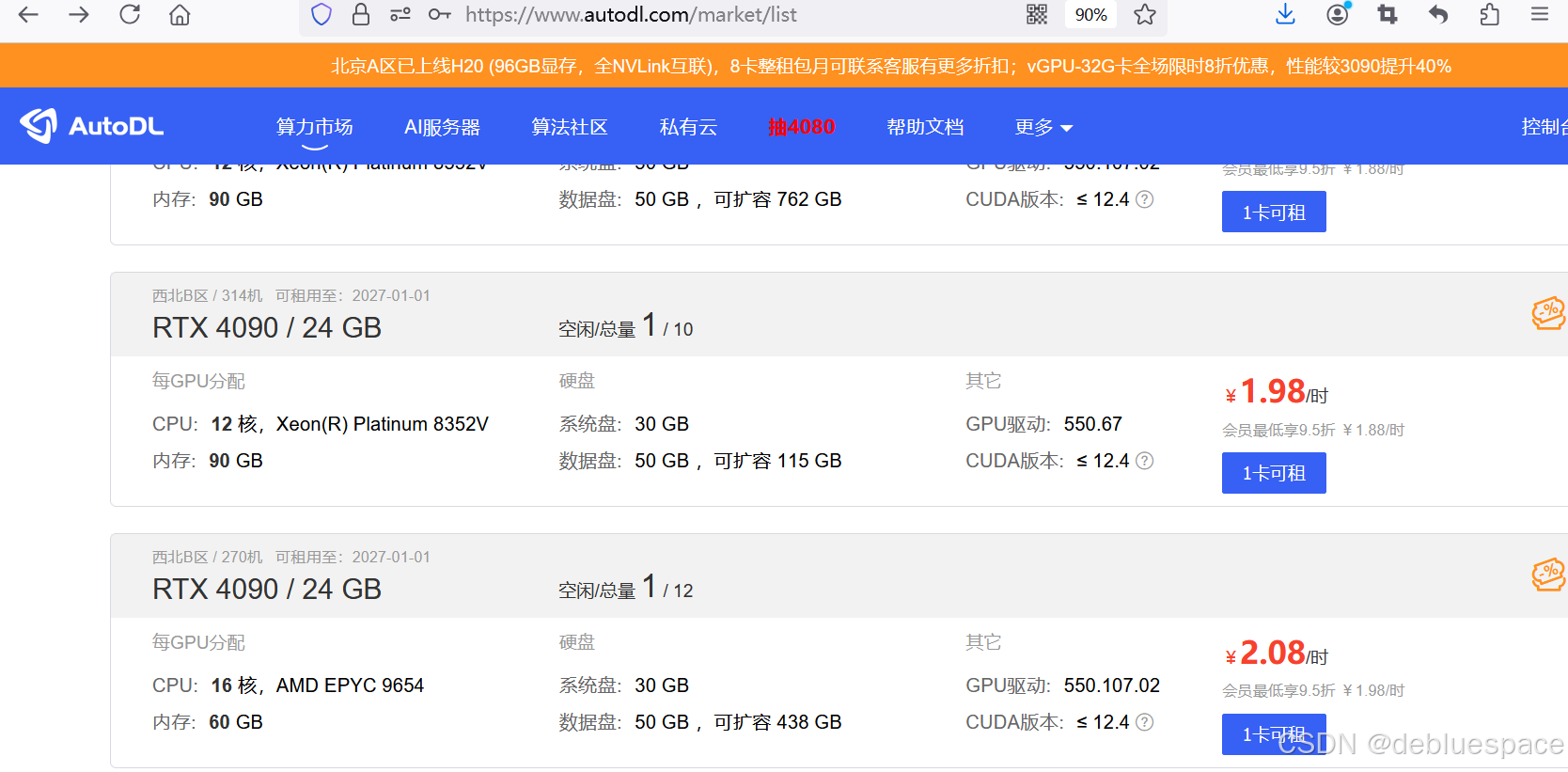Screen dimensions: 1568x772
Task: Open the browser home page
Action: (x=180, y=14)
